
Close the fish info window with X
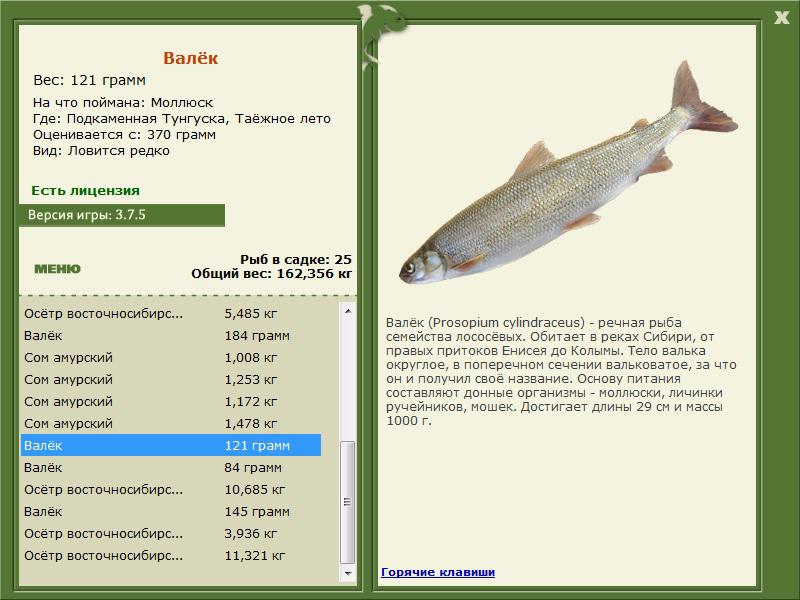pos(781,18)
